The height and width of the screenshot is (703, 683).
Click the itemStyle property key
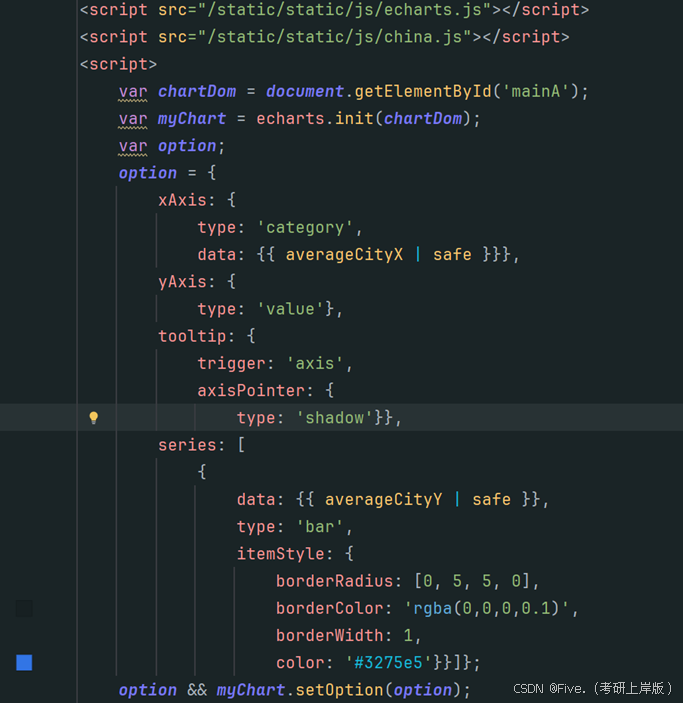[280, 554]
